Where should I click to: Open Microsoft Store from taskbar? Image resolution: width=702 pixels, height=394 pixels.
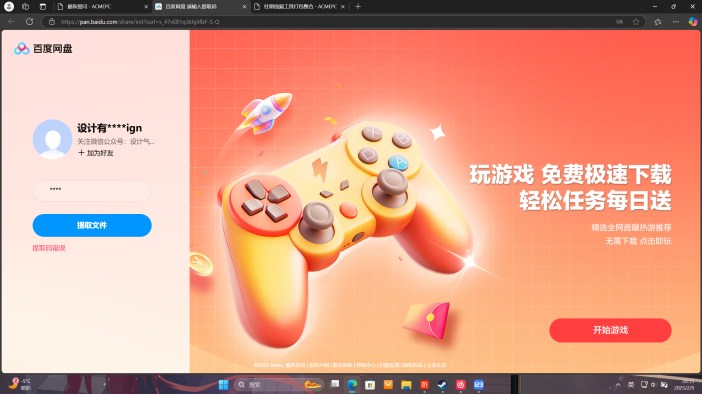coord(370,385)
